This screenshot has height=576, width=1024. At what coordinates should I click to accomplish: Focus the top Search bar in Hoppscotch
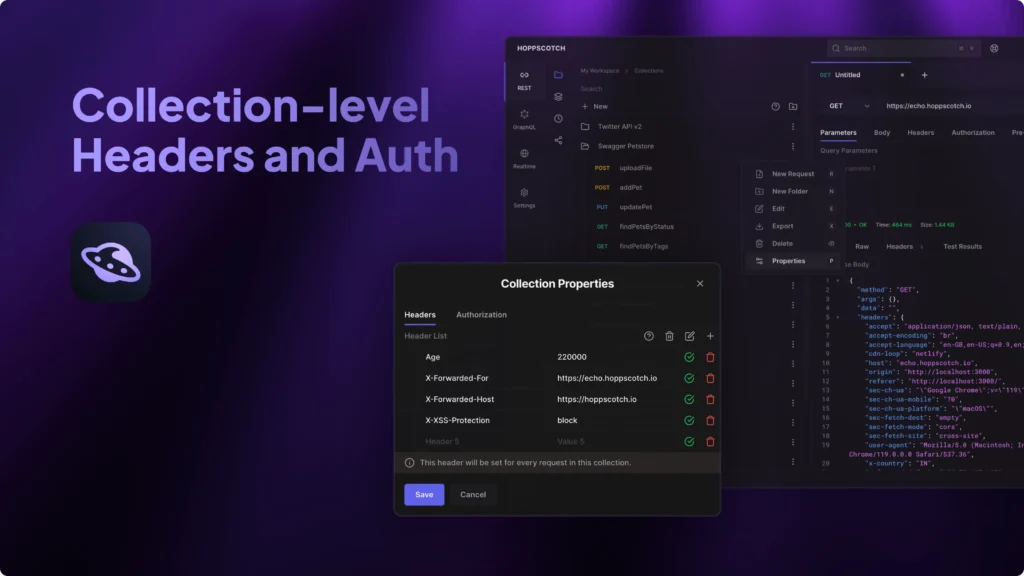coord(903,48)
